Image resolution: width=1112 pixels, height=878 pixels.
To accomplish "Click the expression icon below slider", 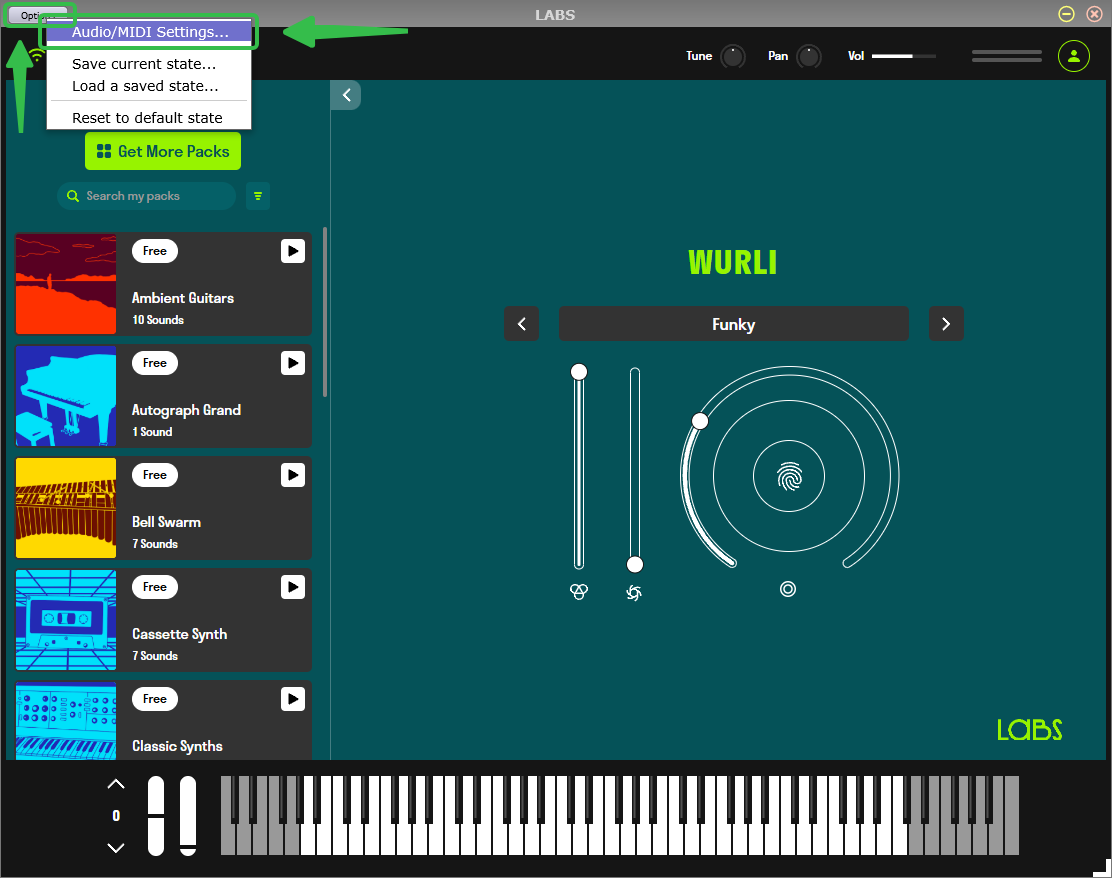I will [579, 591].
